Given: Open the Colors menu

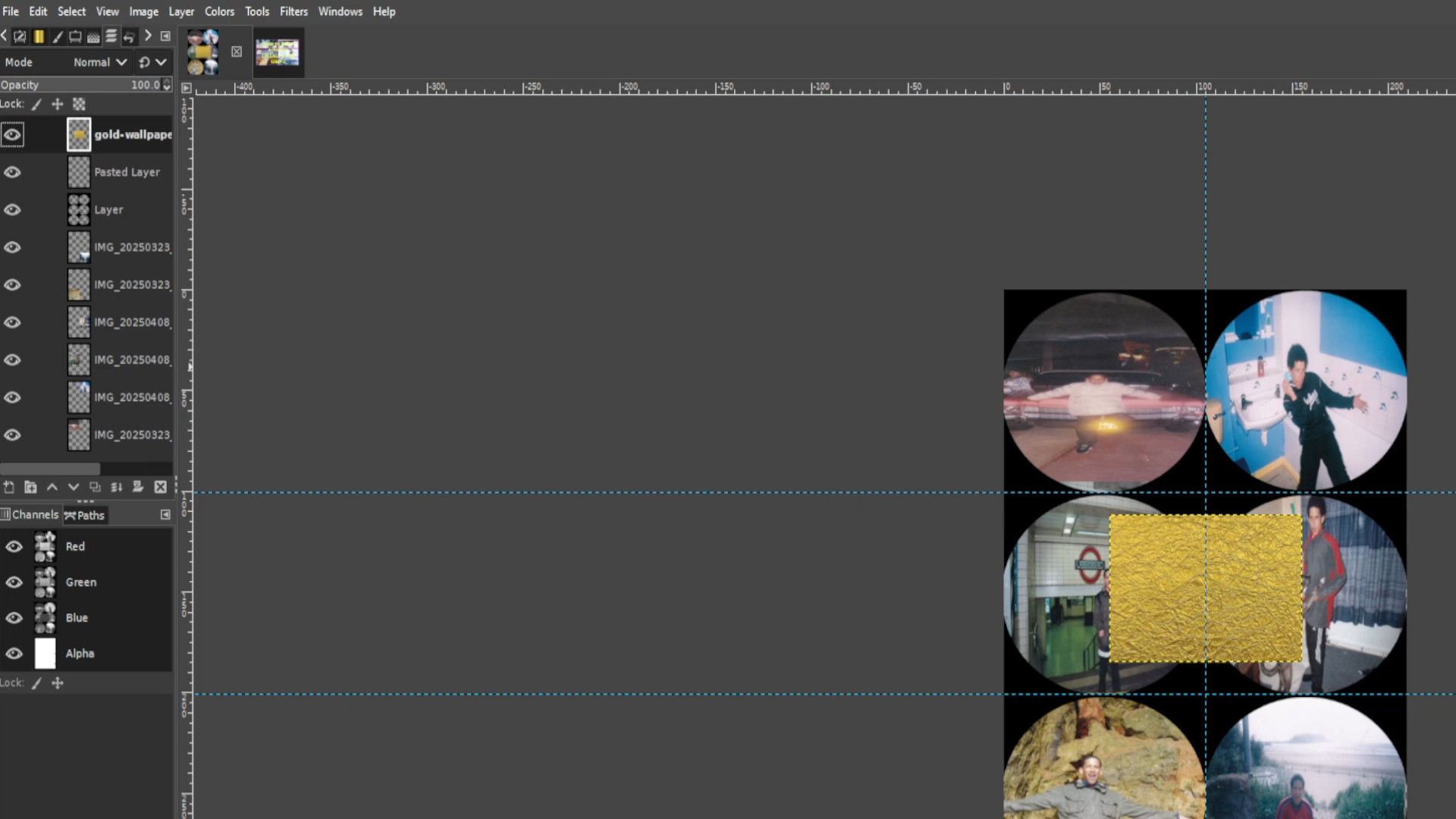Looking at the screenshot, I should (x=219, y=11).
